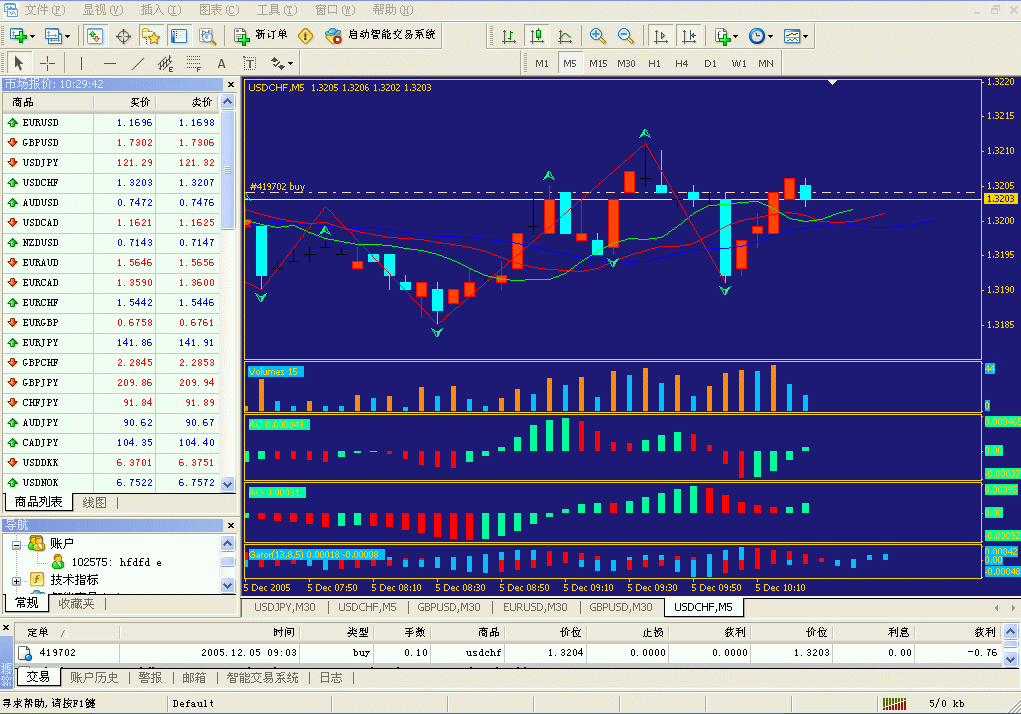The height and width of the screenshot is (714, 1021).
Task: Switch to the EURUSD,M30 chart tab
Action: click(535, 607)
